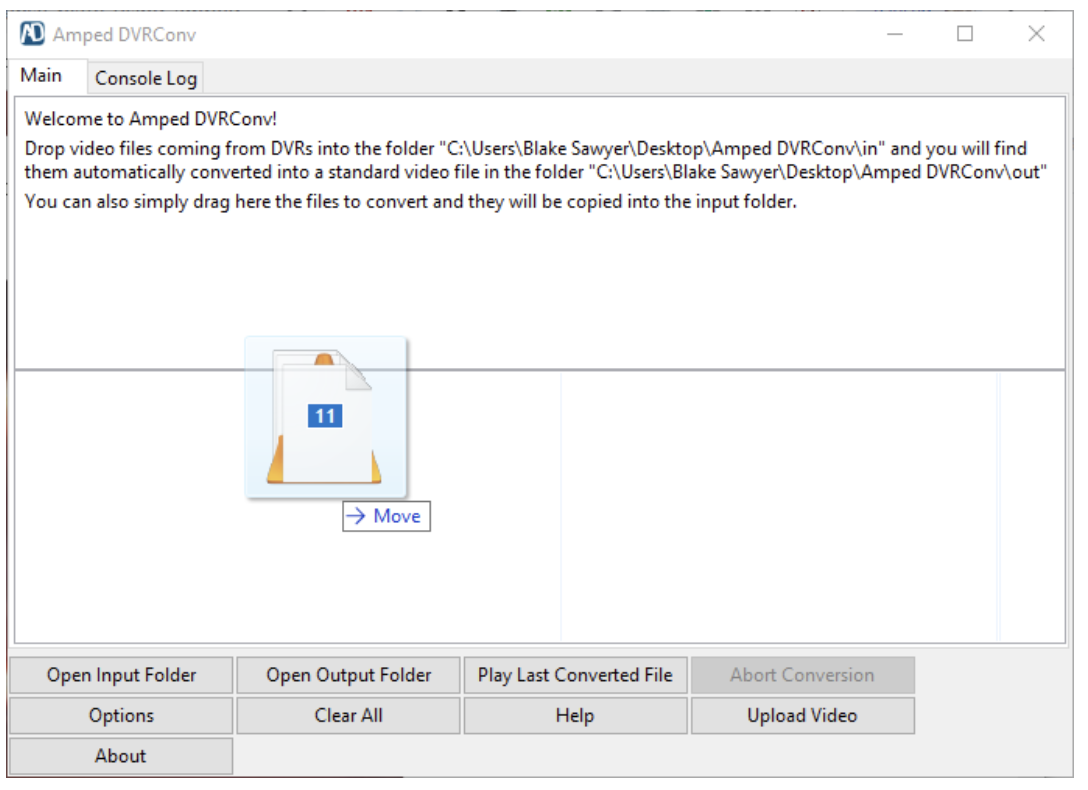This screenshot has width=1088, height=790.
Task: Click the line starting "You can also simply drag"
Action: (411, 201)
